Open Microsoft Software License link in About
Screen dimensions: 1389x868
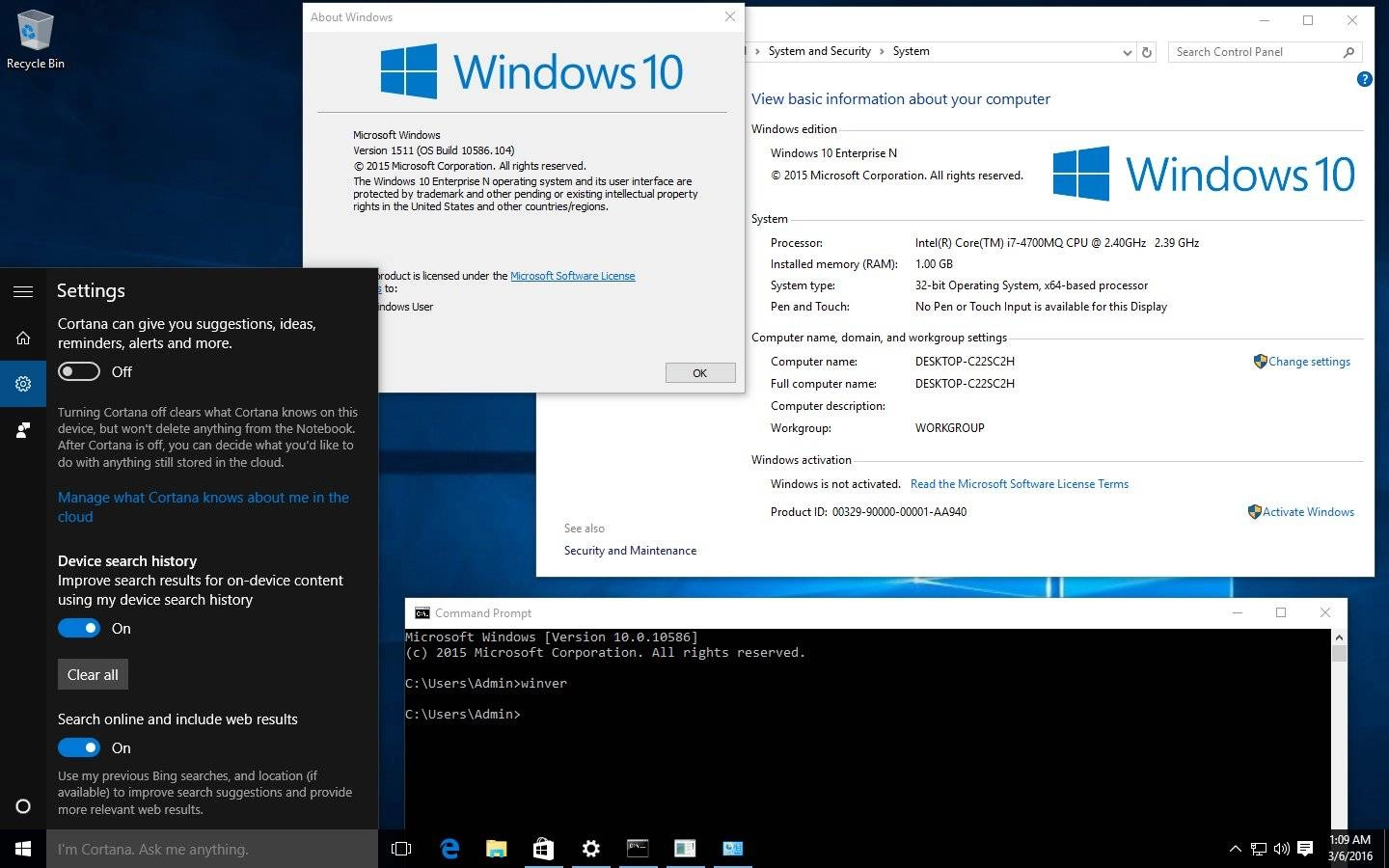pyautogui.click(x=572, y=276)
